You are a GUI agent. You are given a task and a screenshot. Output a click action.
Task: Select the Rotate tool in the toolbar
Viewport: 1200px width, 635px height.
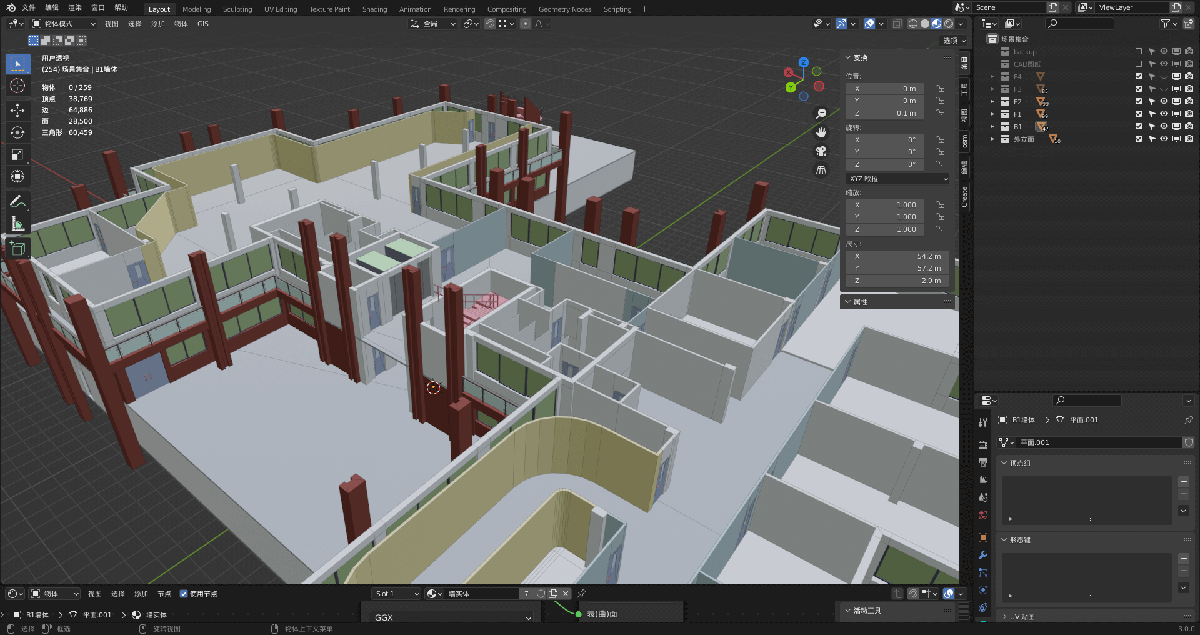[17, 133]
